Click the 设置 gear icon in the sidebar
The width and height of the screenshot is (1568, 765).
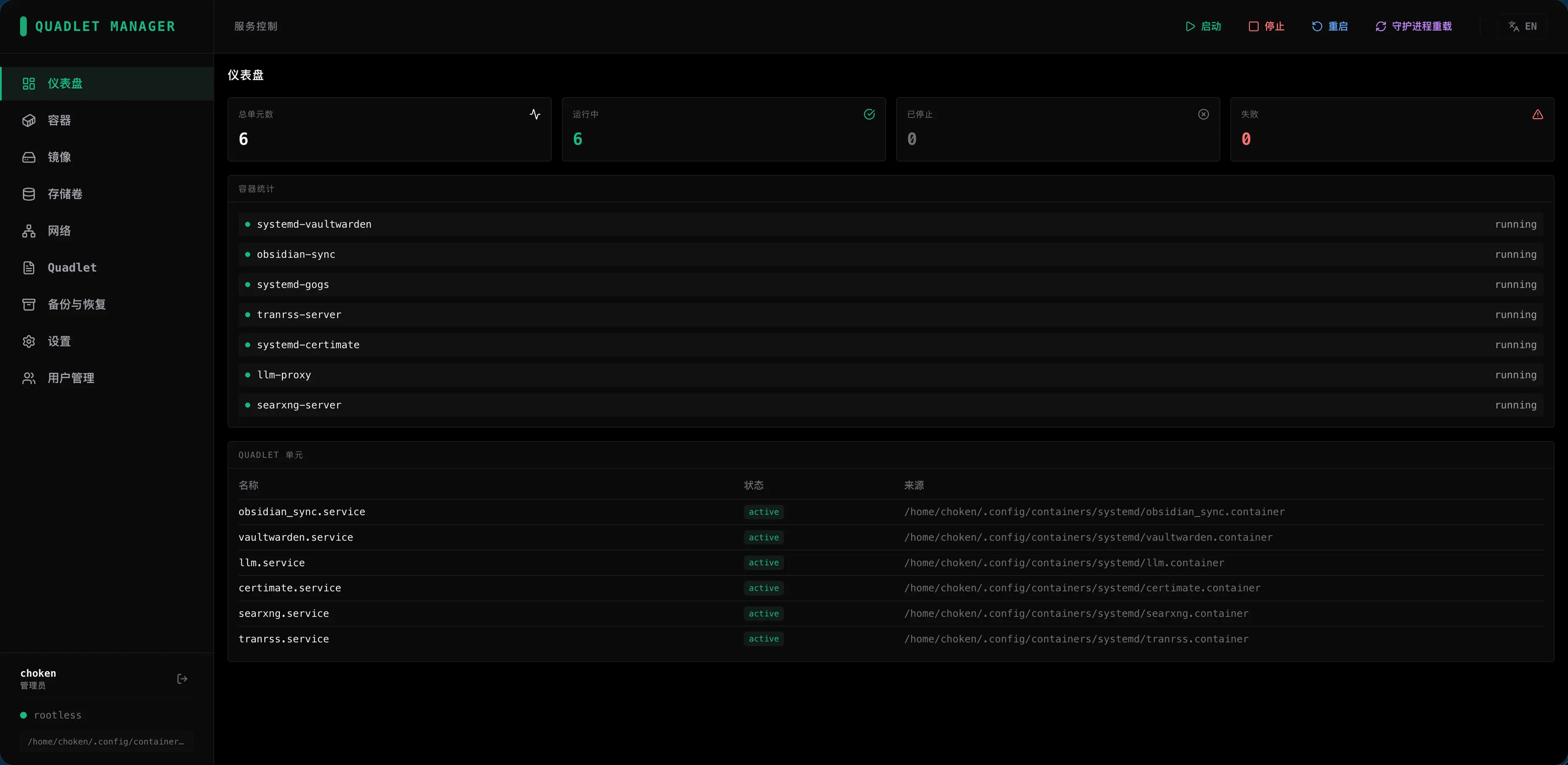[28, 341]
